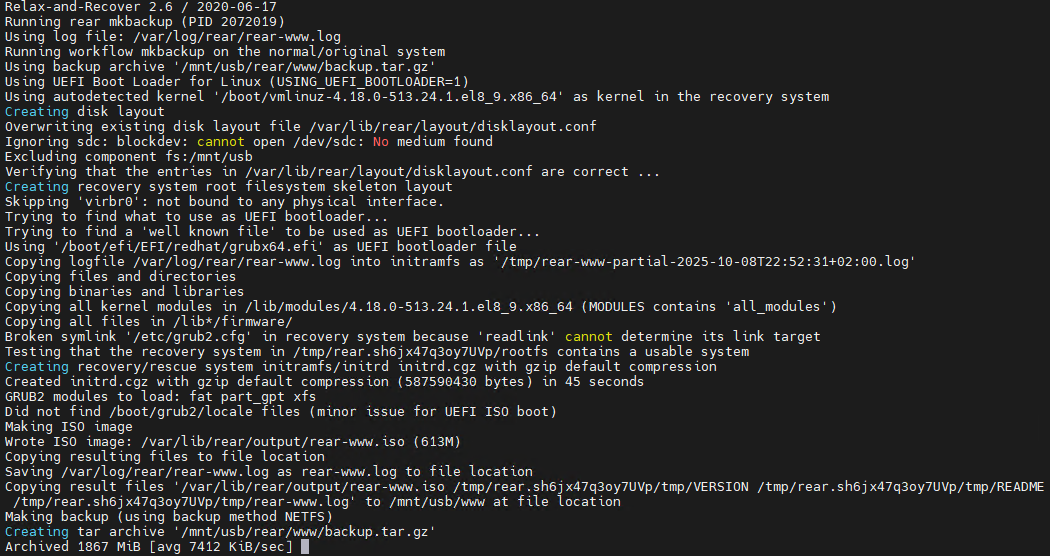The width and height of the screenshot is (1050, 556).
Task: Click the red "No" in the sdc line
Action: click(x=380, y=142)
